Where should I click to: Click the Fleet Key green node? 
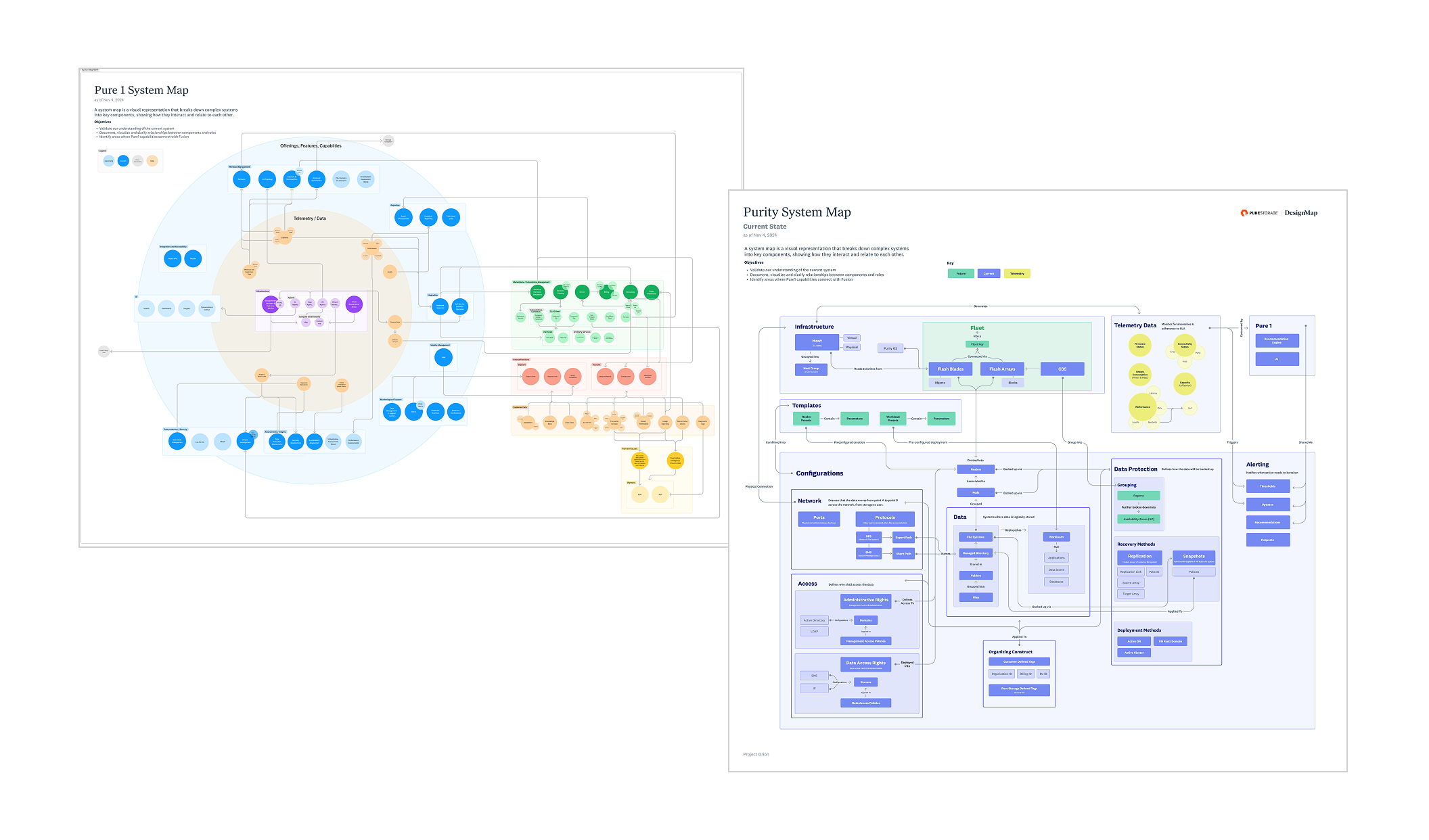point(977,344)
